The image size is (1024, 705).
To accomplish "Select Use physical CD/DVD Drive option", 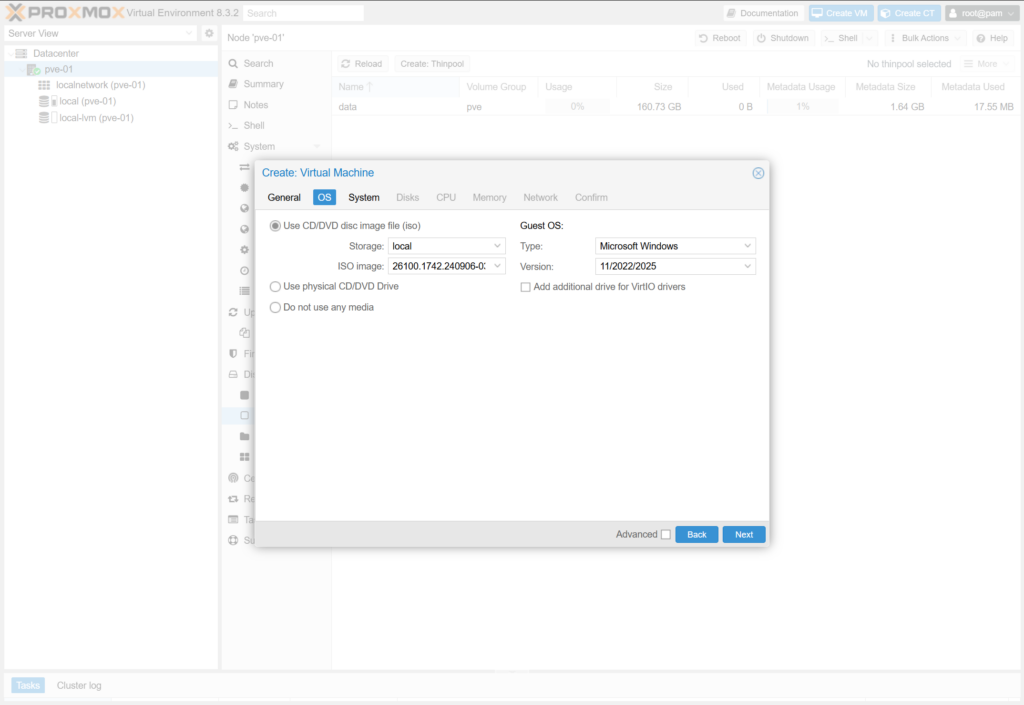I will click(276, 286).
